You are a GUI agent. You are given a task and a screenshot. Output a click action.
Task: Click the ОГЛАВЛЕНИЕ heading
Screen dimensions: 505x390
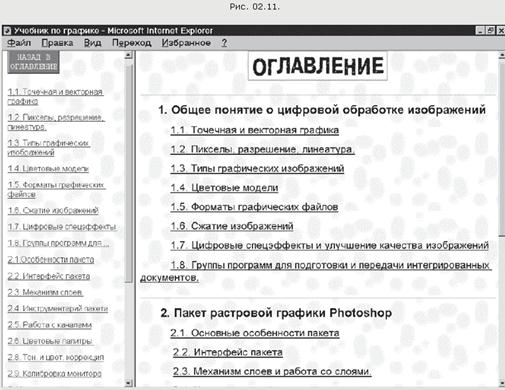pos(318,66)
